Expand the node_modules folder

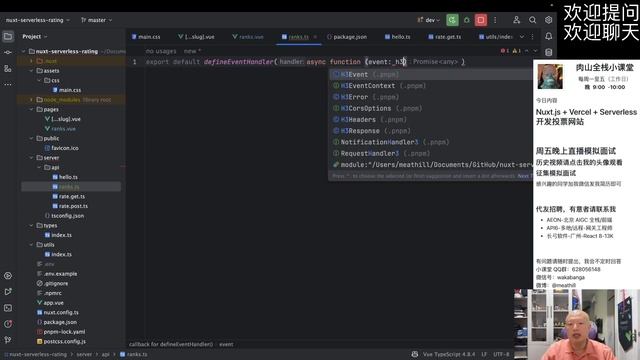31,100
